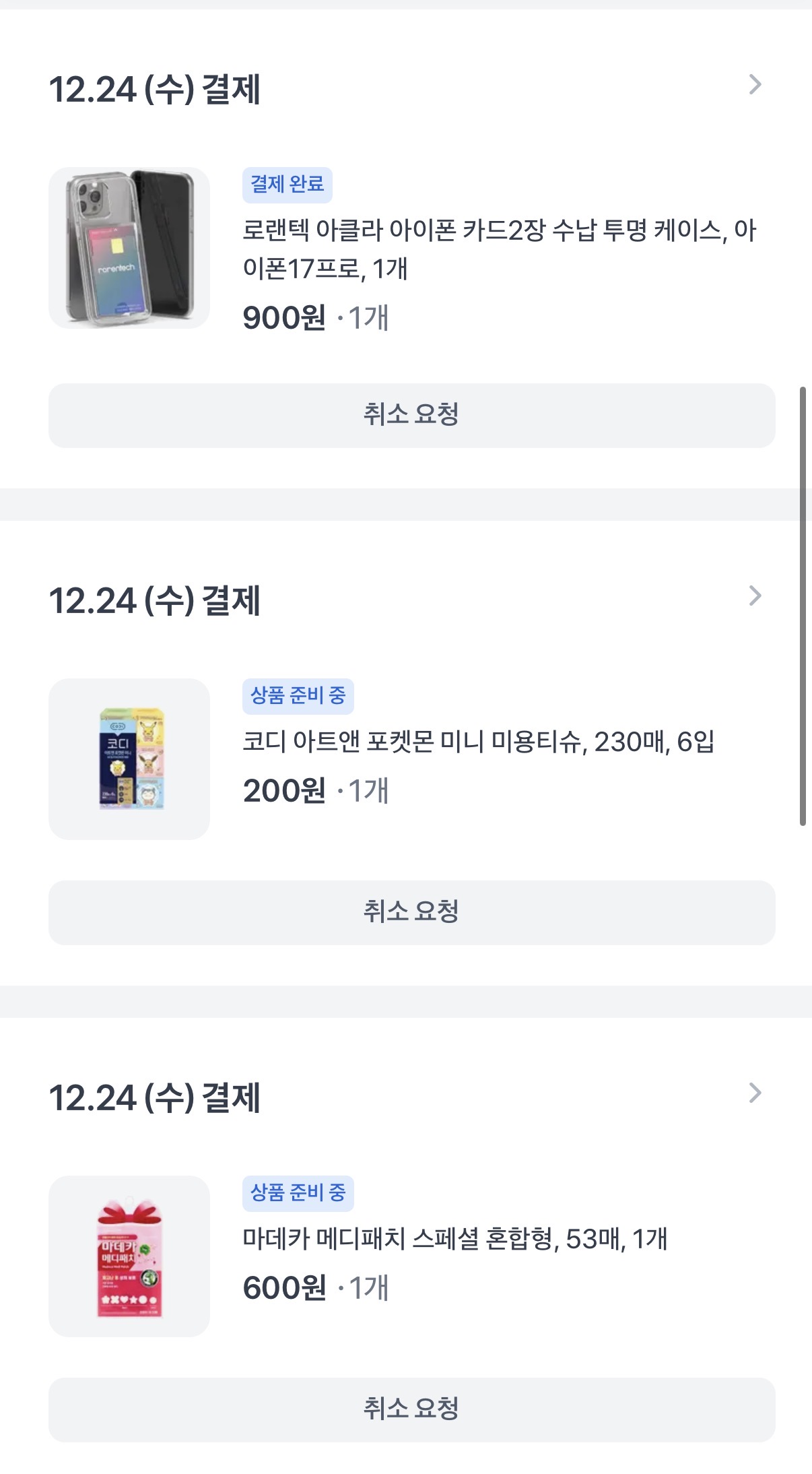Open the Lorentech Arkla card case title

click(498, 249)
